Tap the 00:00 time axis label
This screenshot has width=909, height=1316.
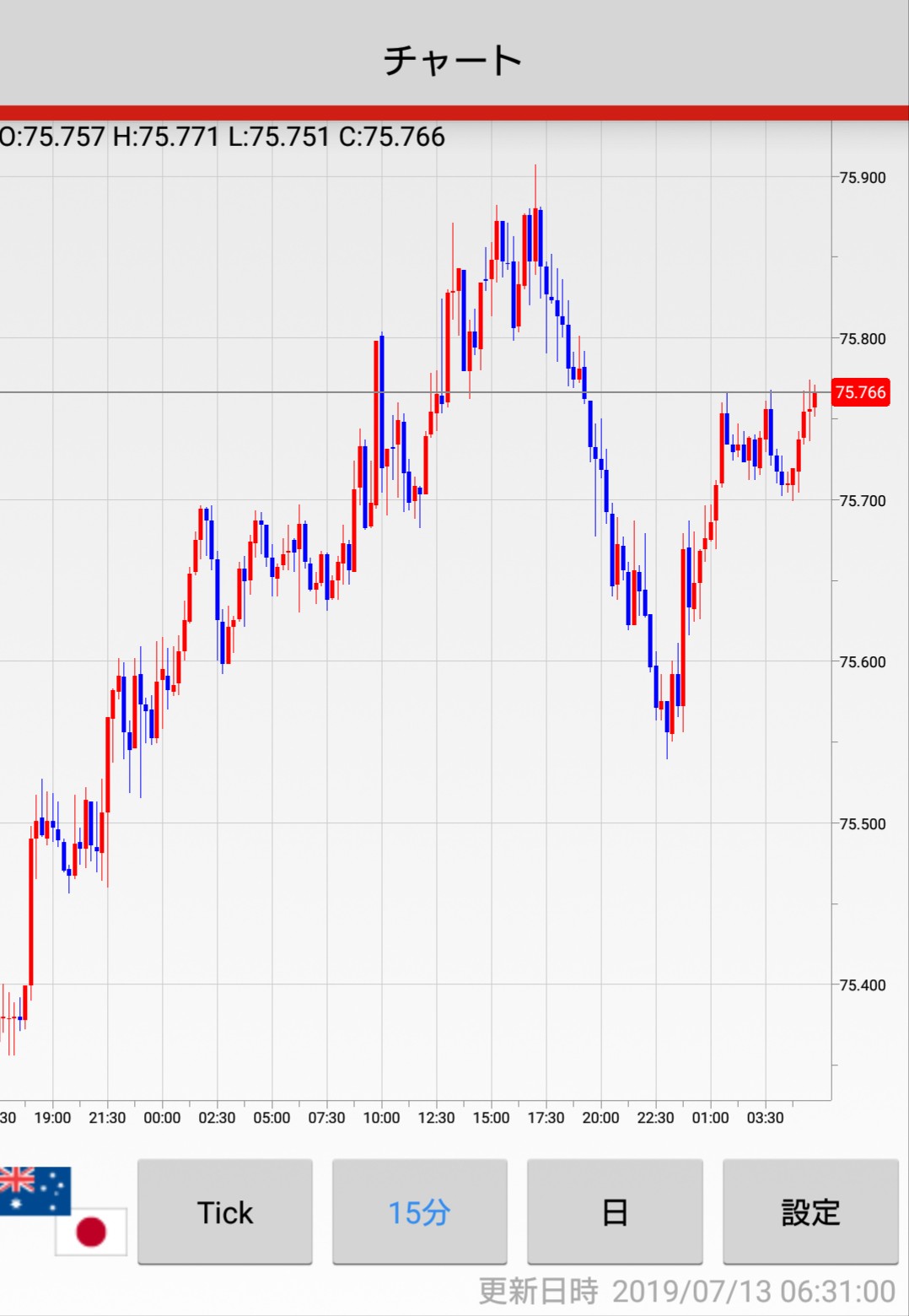(x=162, y=1118)
